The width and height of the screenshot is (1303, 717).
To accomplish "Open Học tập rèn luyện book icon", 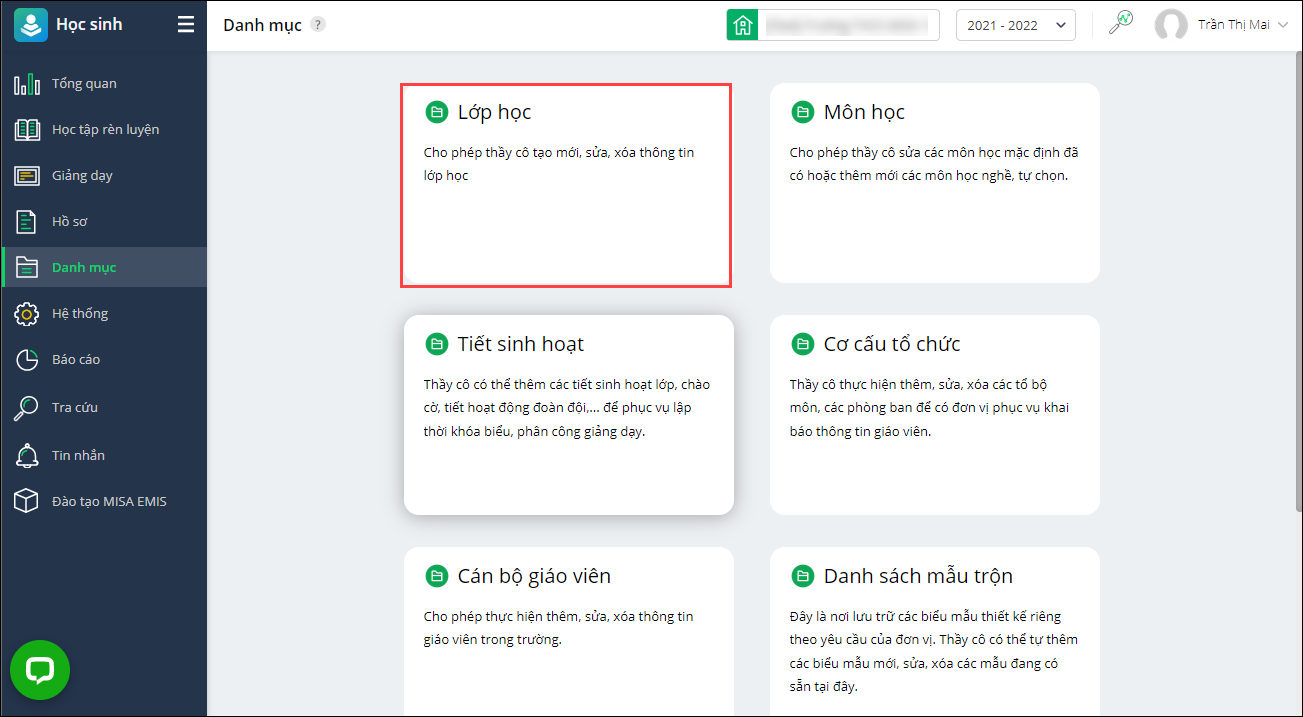I will point(27,130).
